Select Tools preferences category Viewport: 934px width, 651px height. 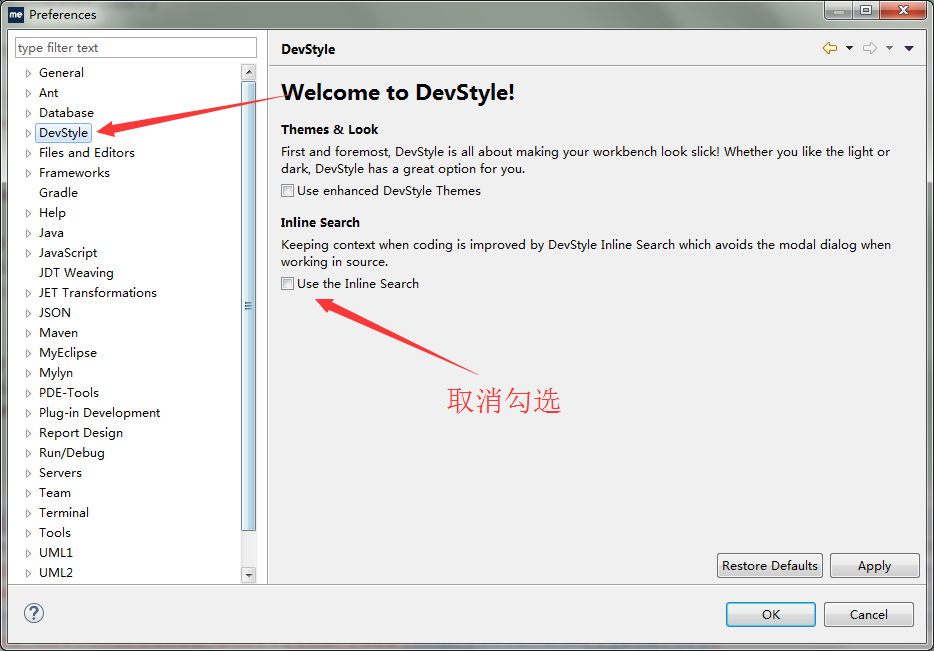[55, 532]
